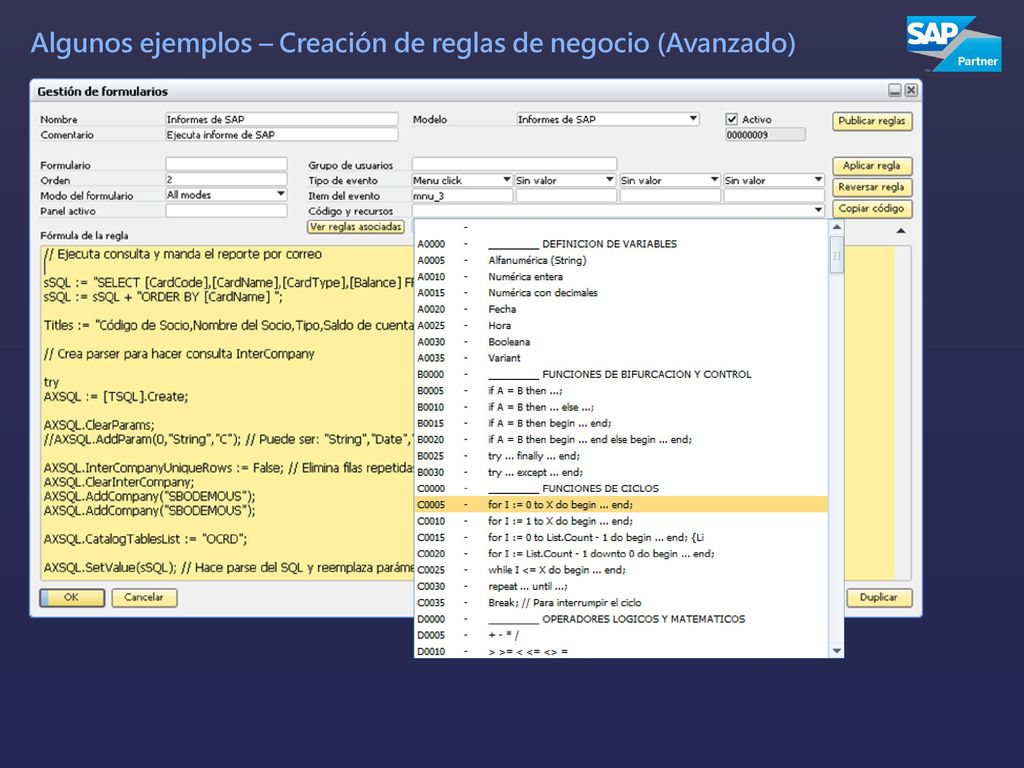The height and width of the screenshot is (768, 1024).
Task: Select D0005 arithmetic operators entry
Action: click(x=621, y=635)
